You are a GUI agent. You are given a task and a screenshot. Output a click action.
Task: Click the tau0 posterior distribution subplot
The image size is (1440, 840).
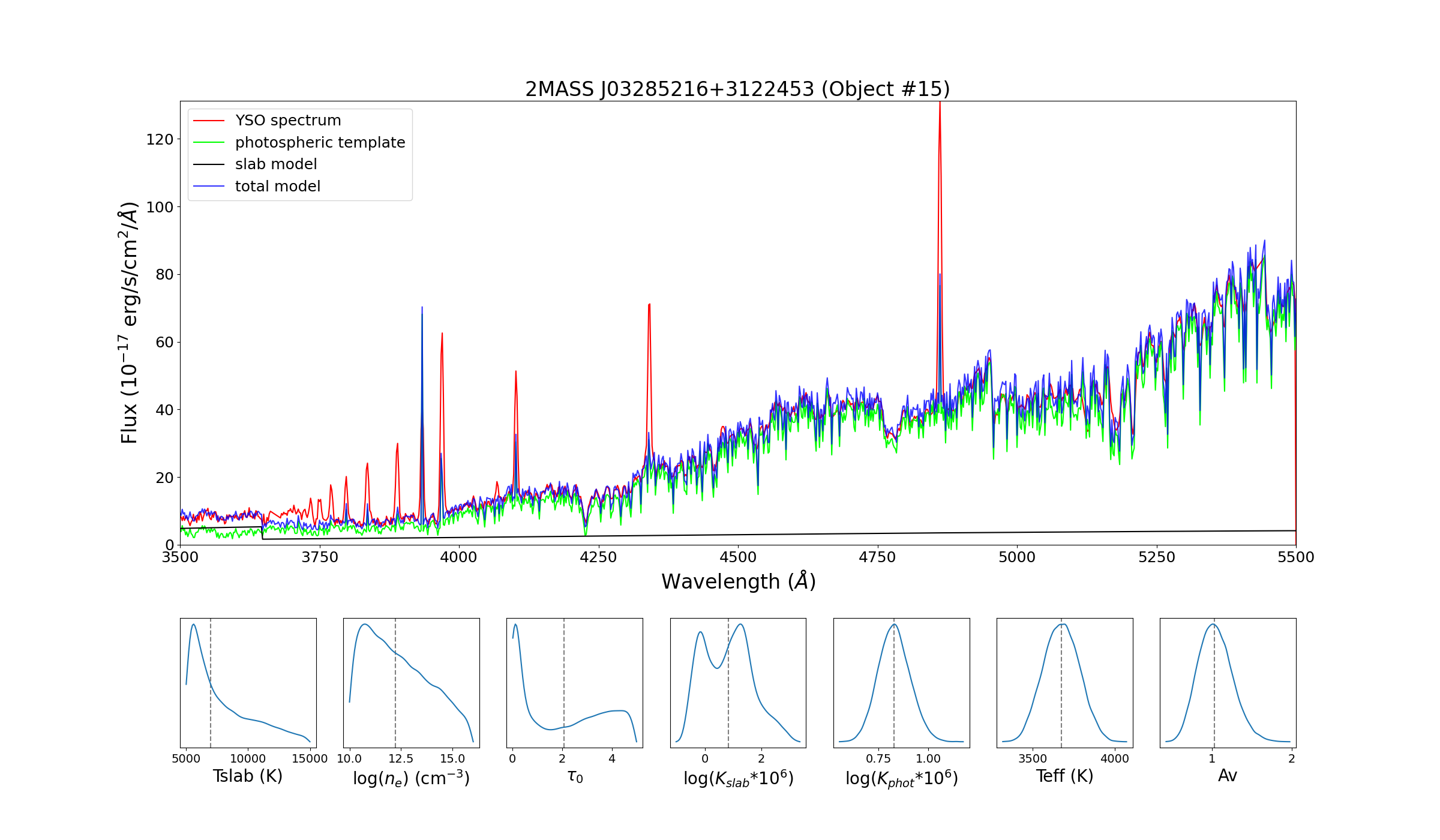point(575,683)
